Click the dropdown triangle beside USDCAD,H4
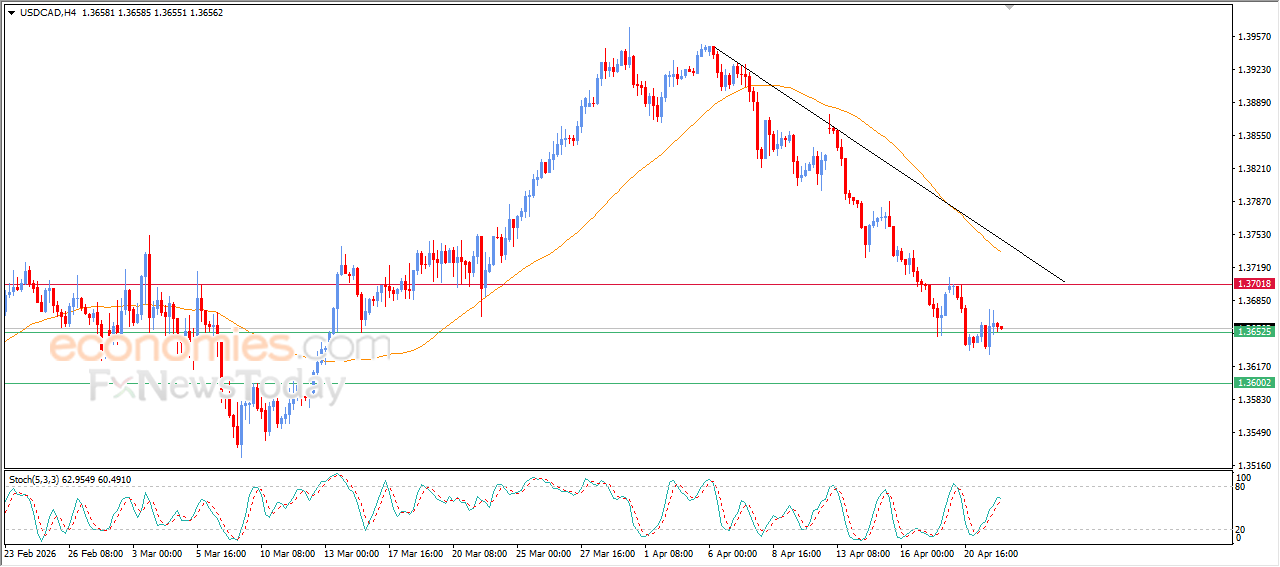1280x567 pixels. click(x=11, y=12)
